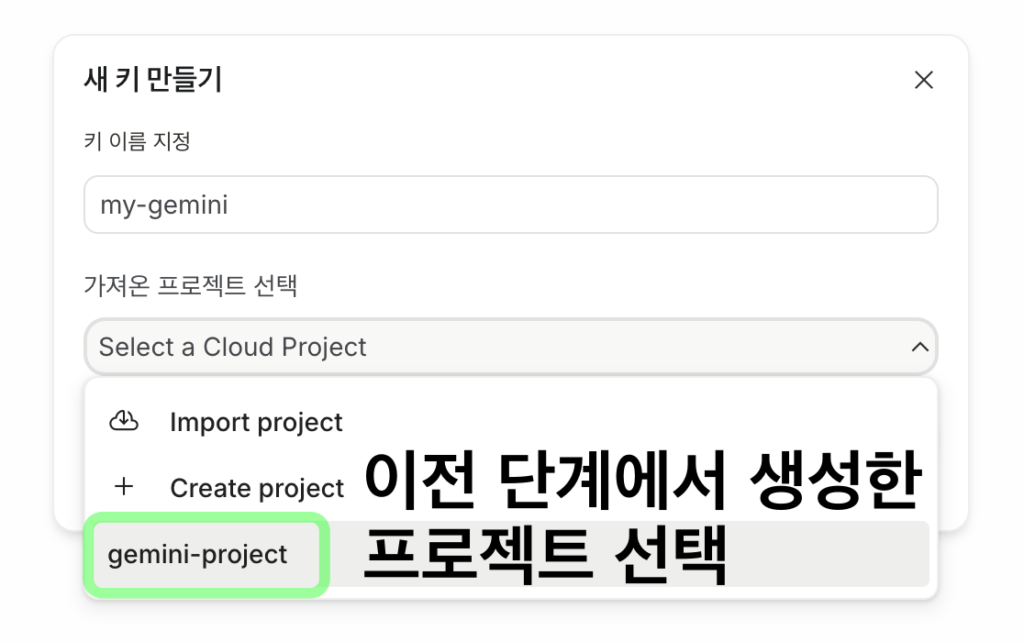Click the 이전 단계에서 생성한 annotation text
1024x642 pixels.
click(x=640, y=480)
